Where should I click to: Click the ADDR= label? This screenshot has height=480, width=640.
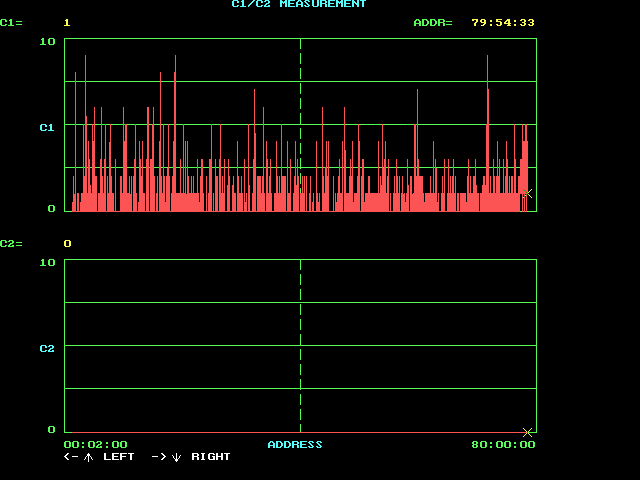(x=433, y=22)
